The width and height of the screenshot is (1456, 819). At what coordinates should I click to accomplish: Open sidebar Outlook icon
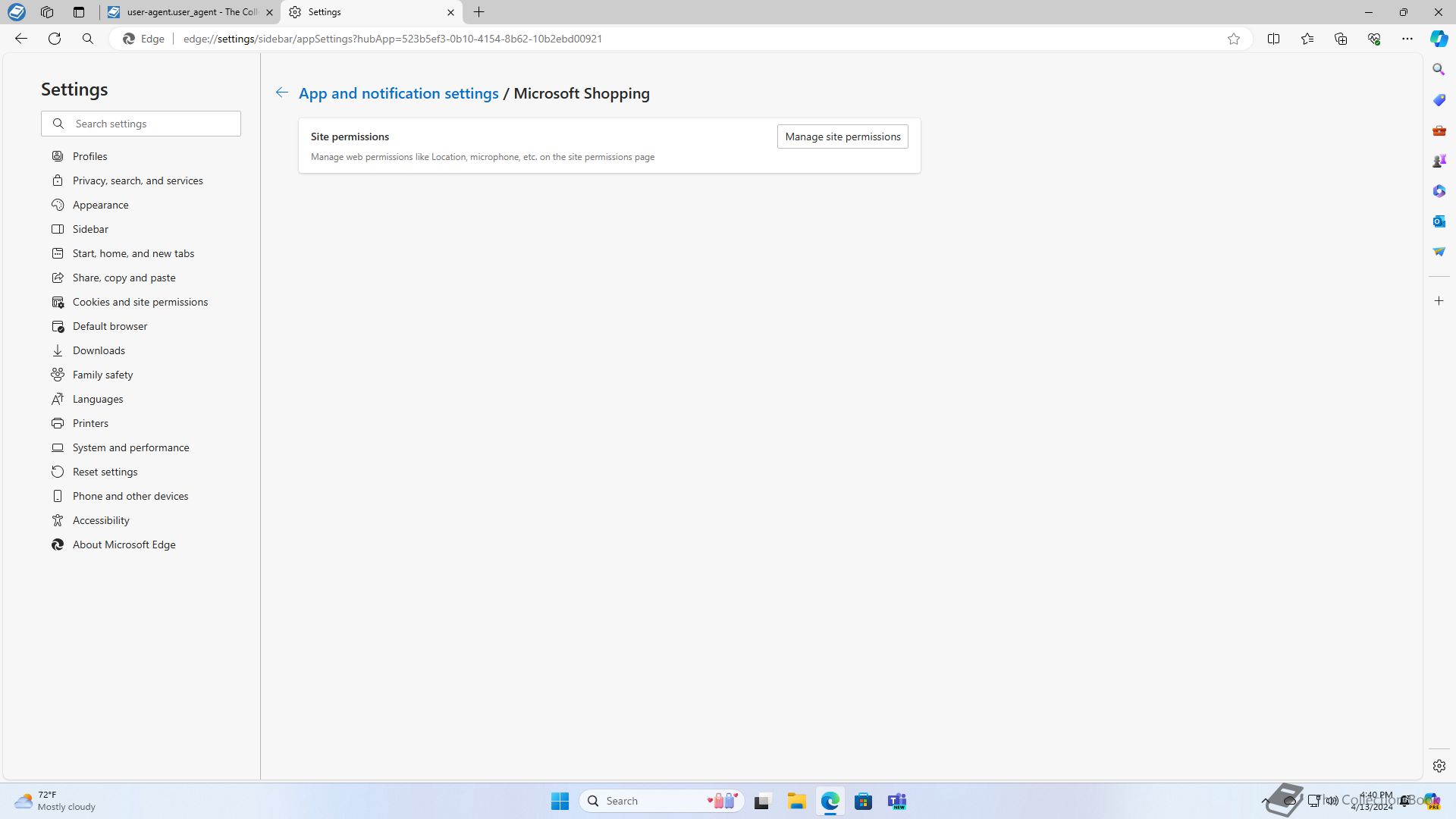[x=1439, y=221]
